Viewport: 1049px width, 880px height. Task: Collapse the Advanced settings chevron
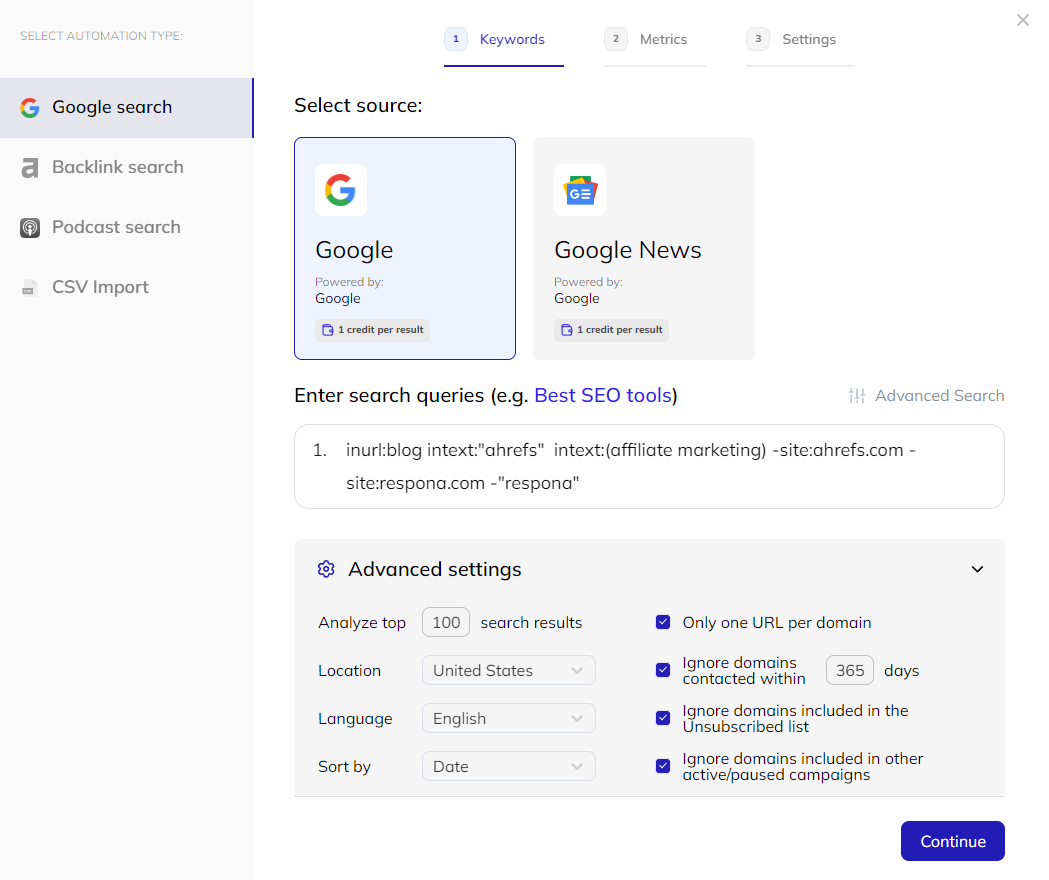(977, 569)
